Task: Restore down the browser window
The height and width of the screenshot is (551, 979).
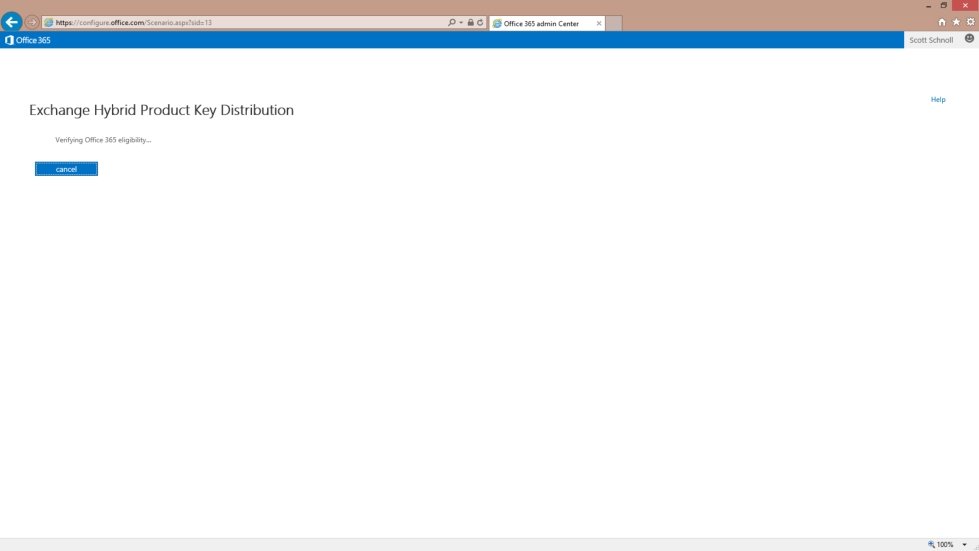Action: pos(943,6)
